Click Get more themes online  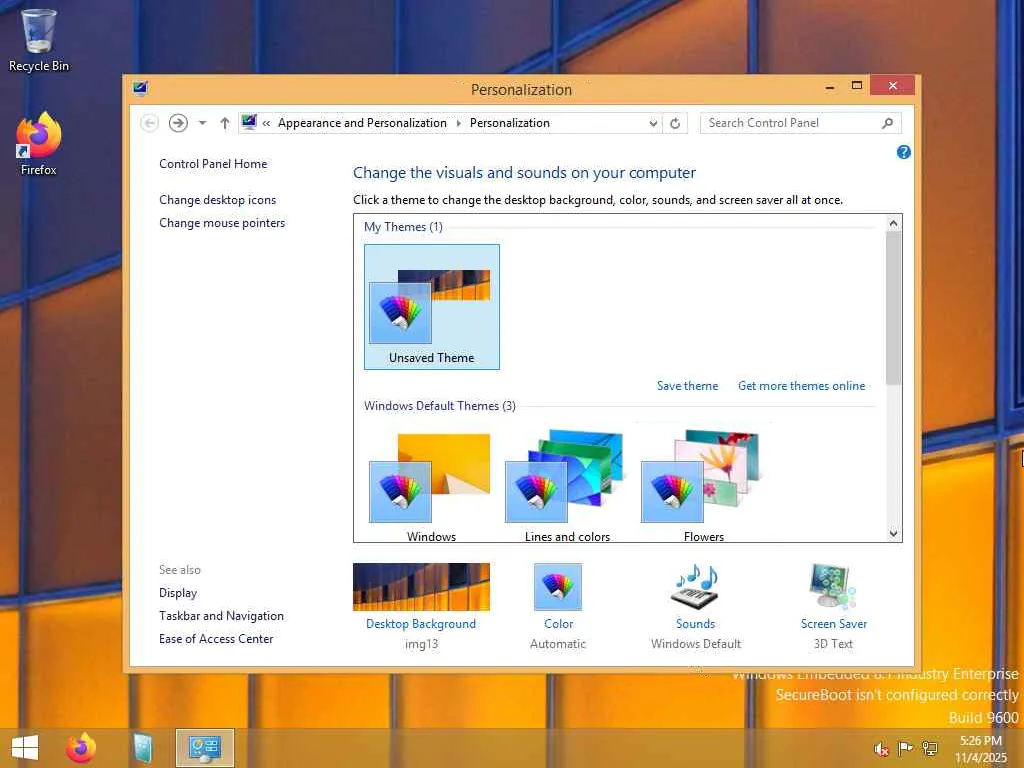click(x=802, y=386)
